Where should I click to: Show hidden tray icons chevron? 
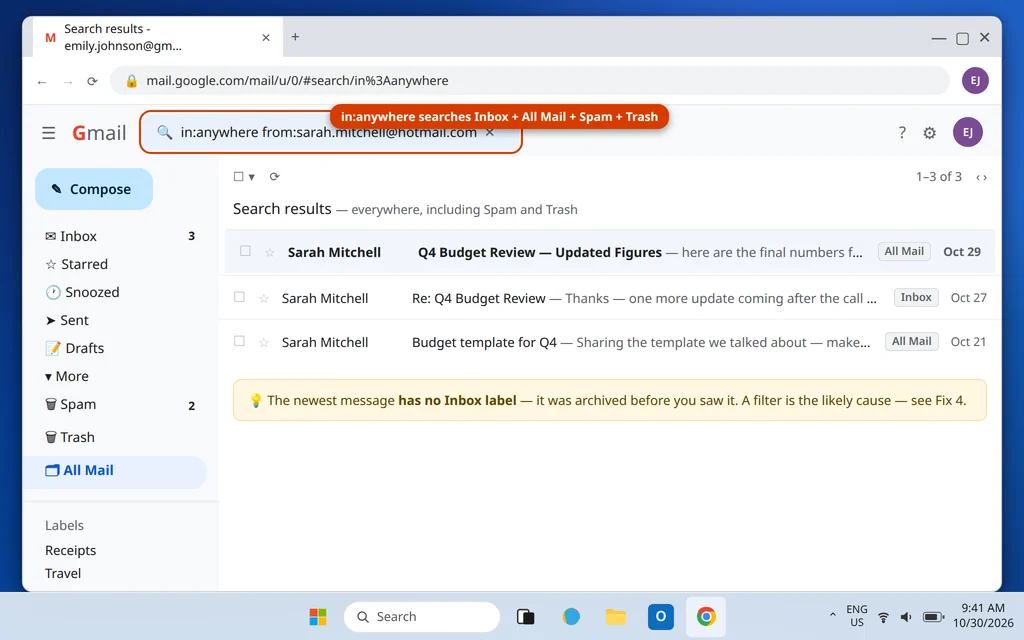pos(832,615)
